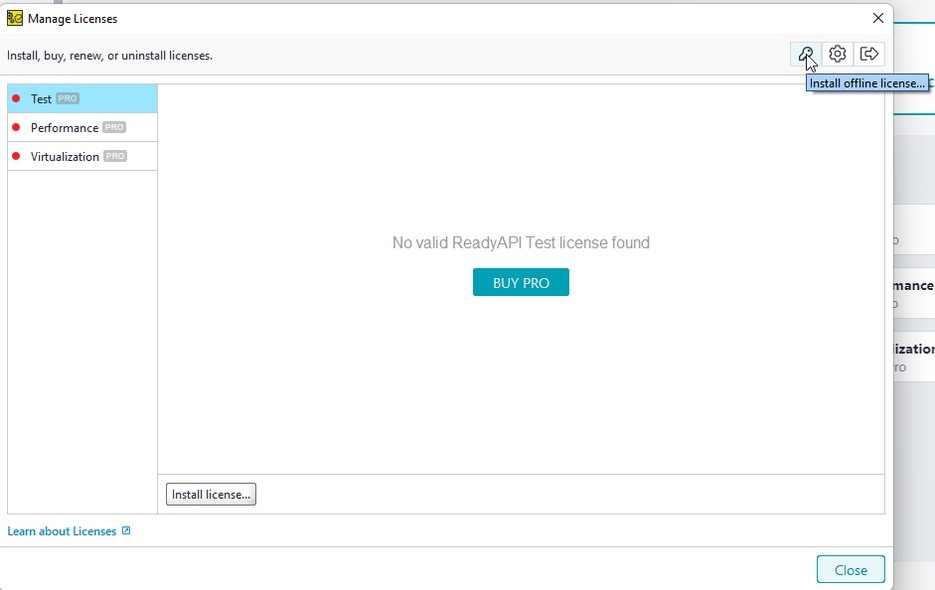
Task: Click the Close button at the bottom
Action: tap(850, 570)
